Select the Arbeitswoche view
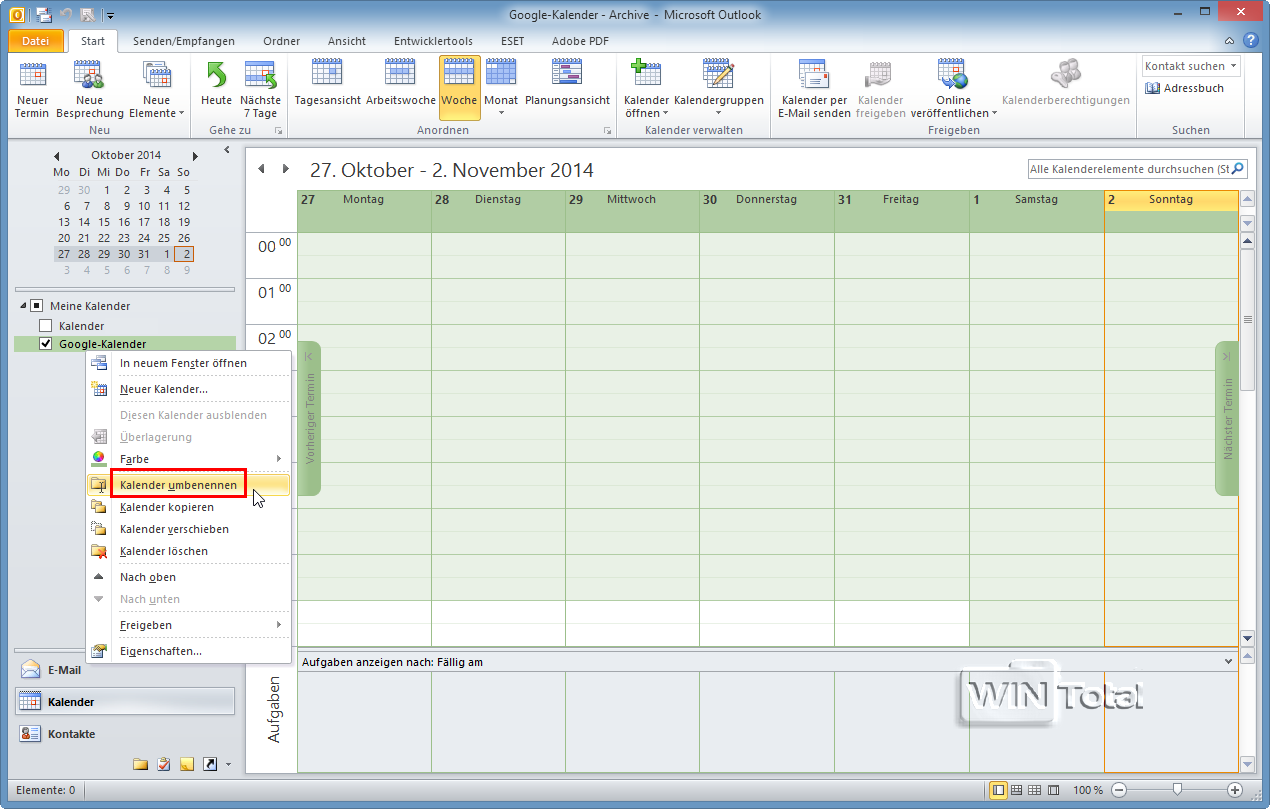The height and width of the screenshot is (809, 1270). (400, 84)
